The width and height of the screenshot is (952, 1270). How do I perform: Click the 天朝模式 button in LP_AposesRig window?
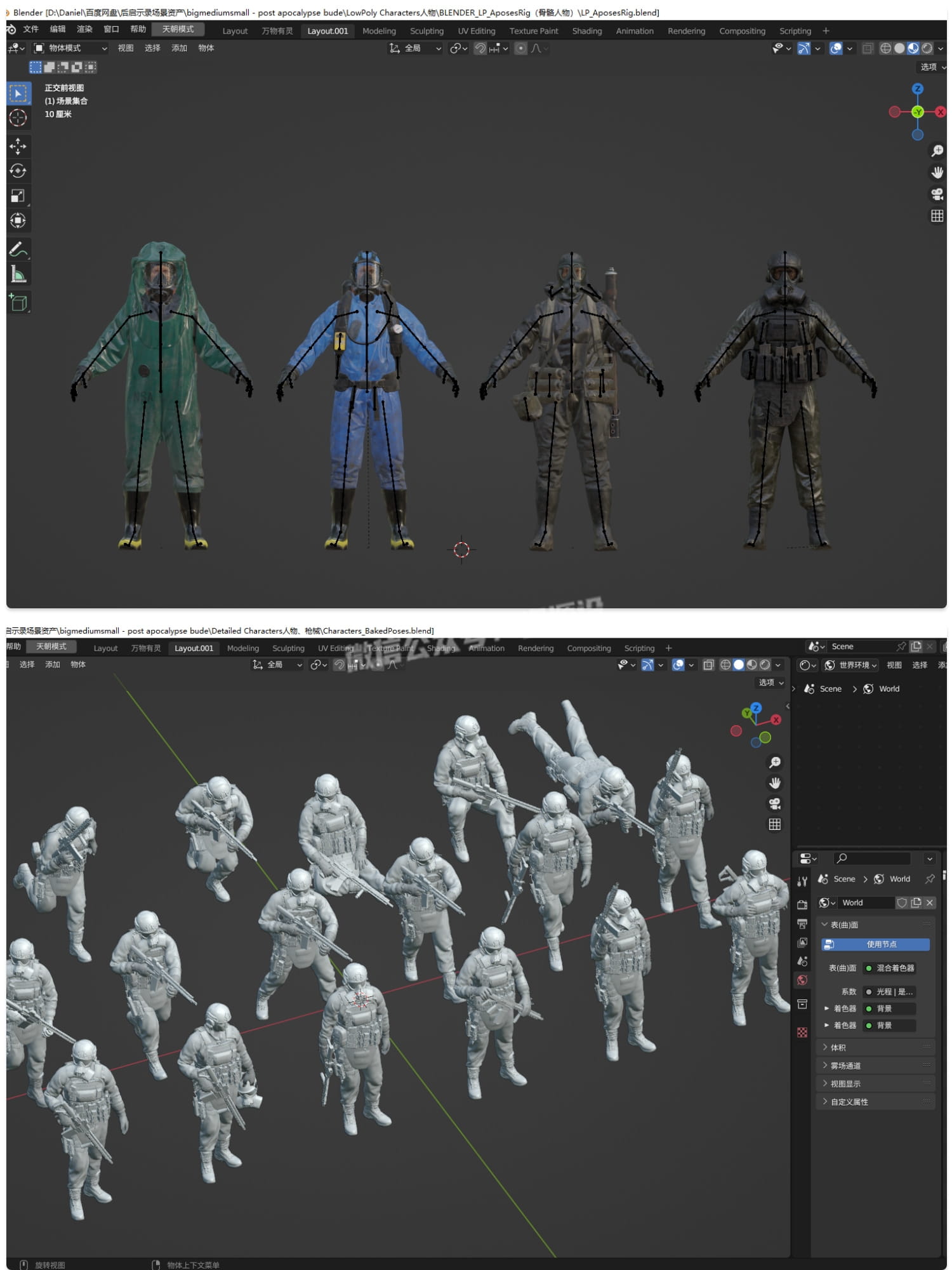coord(178,29)
